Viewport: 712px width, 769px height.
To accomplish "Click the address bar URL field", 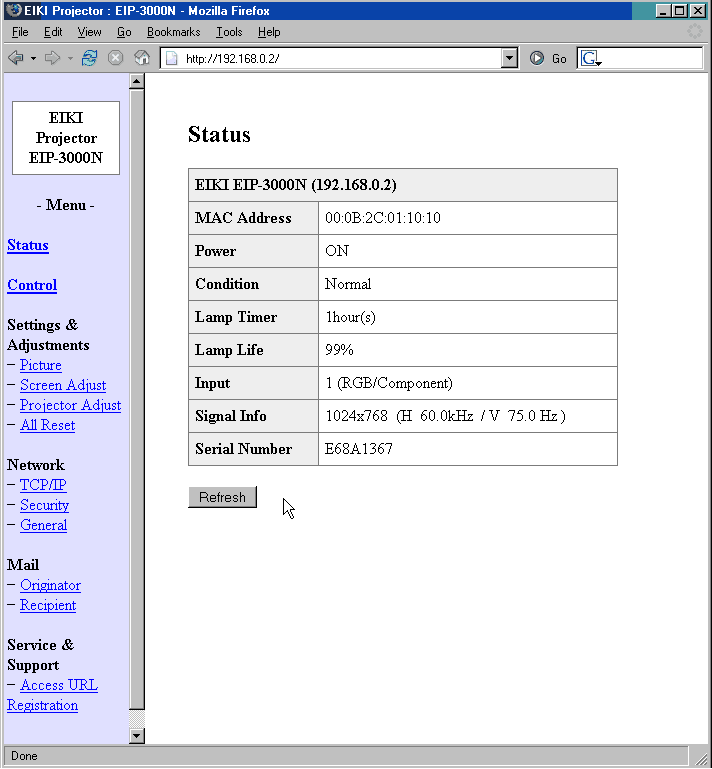I will [x=338, y=59].
